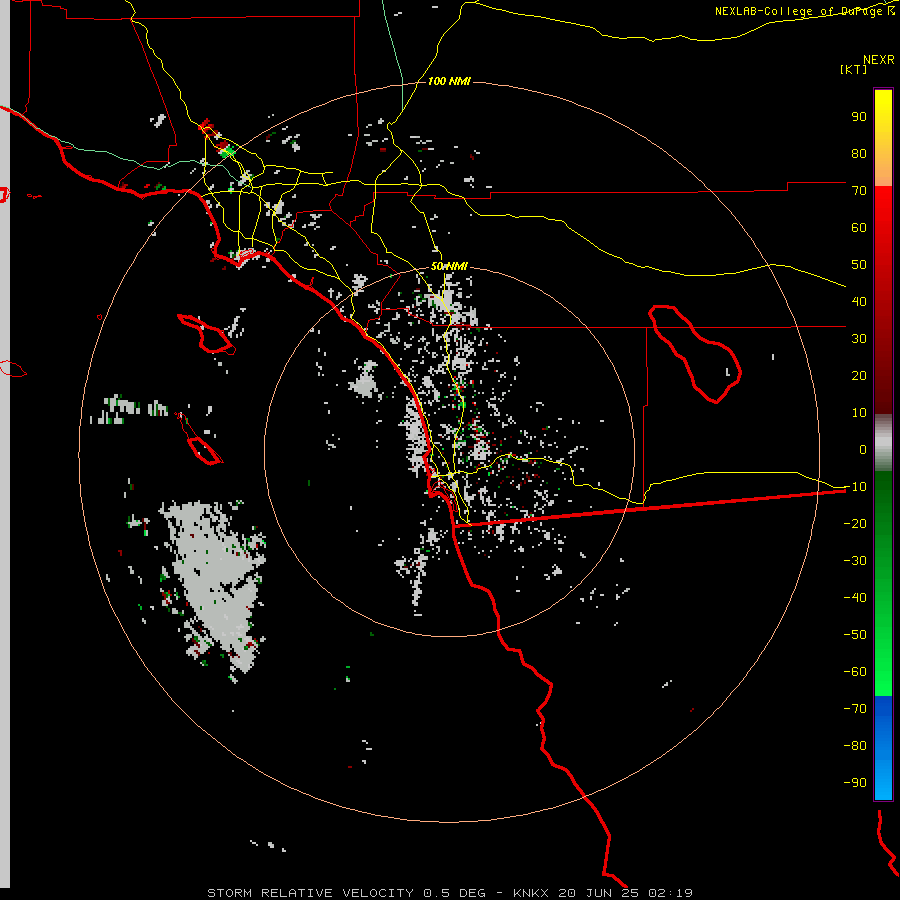
Task: Click the gray zero-velocity segment of color bar
Action: point(883,443)
